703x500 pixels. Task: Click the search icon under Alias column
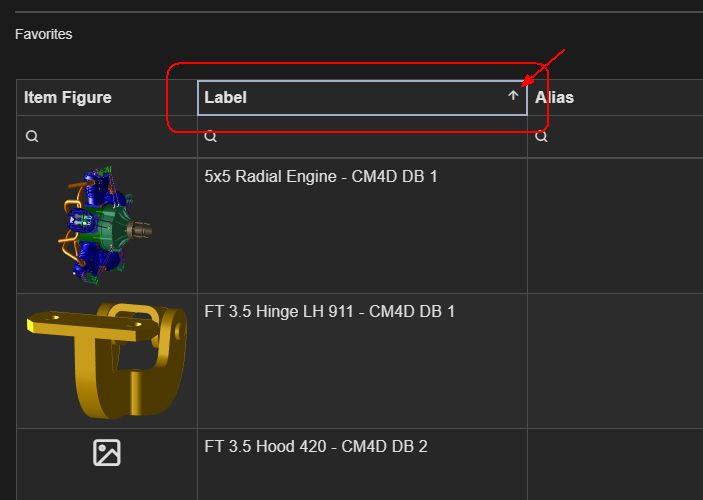click(541, 136)
